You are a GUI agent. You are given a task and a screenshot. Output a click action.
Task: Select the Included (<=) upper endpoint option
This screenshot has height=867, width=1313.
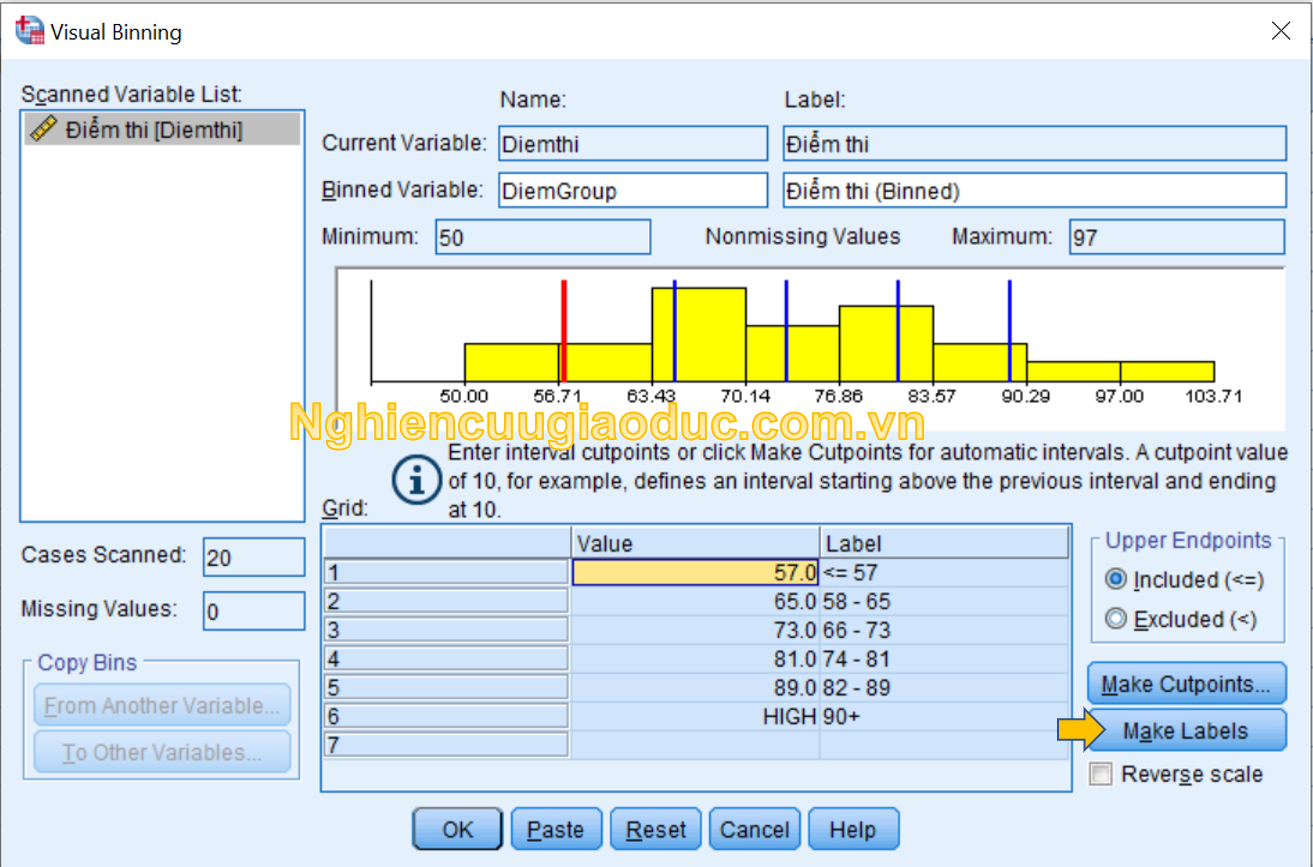click(1116, 580)
